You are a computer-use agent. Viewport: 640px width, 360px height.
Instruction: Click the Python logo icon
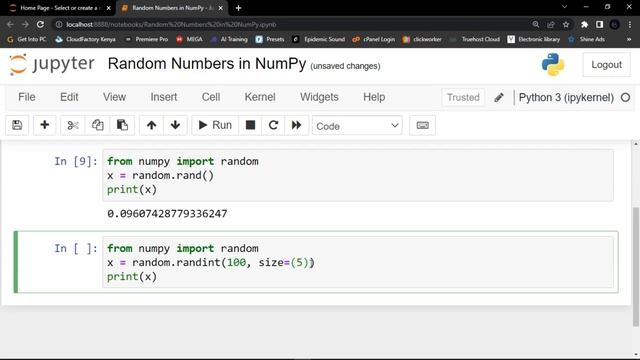click(553, 64)
